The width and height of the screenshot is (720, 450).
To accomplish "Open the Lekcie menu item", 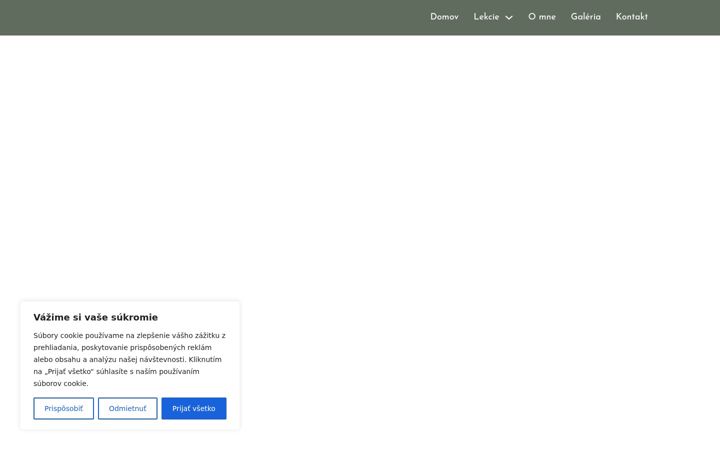I will [x=486, y=17].
